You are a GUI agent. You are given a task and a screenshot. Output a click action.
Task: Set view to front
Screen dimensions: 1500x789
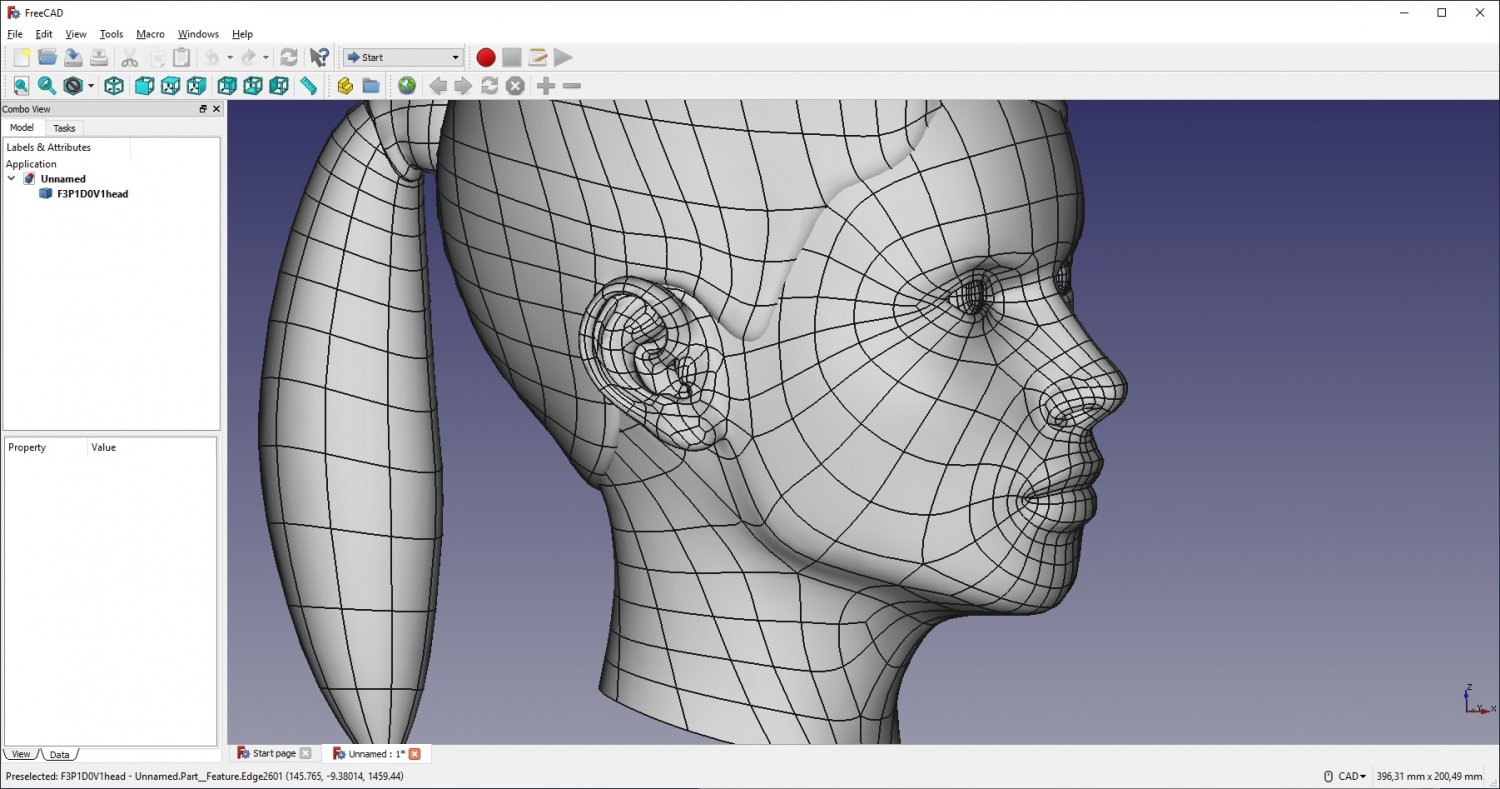[x=144, y=86]
